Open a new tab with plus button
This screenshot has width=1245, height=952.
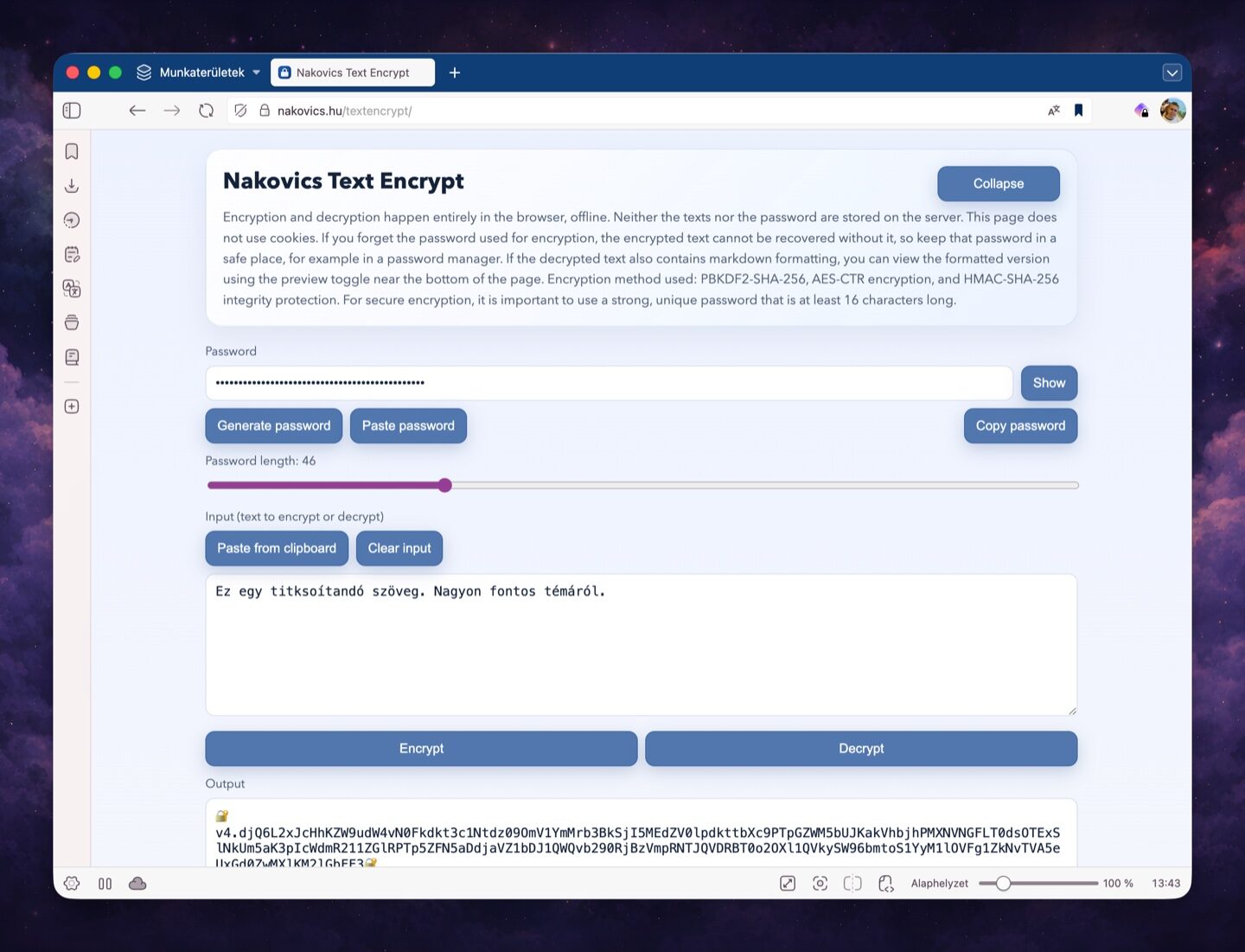point(455,73)
